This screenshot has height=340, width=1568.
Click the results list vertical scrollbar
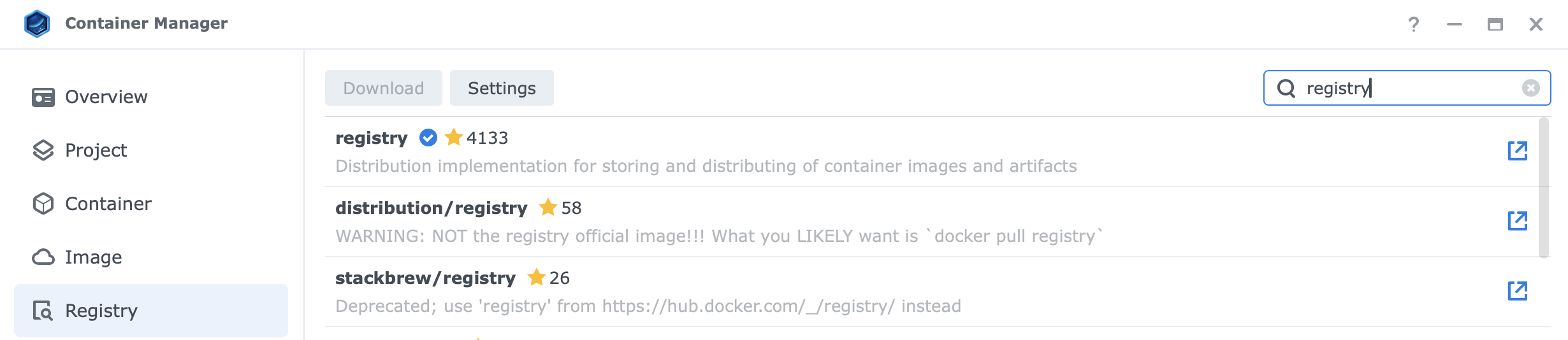pos(1544,188)
